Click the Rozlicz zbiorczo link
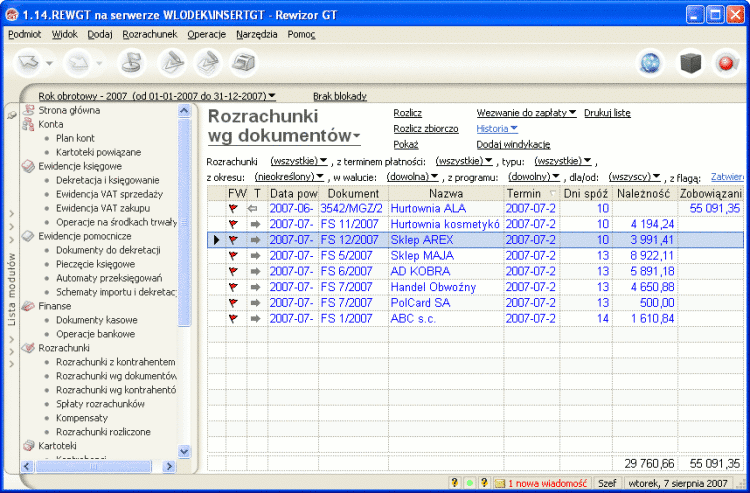The width and height of the screenshot is (750, 493). click(x=426, y=129)
